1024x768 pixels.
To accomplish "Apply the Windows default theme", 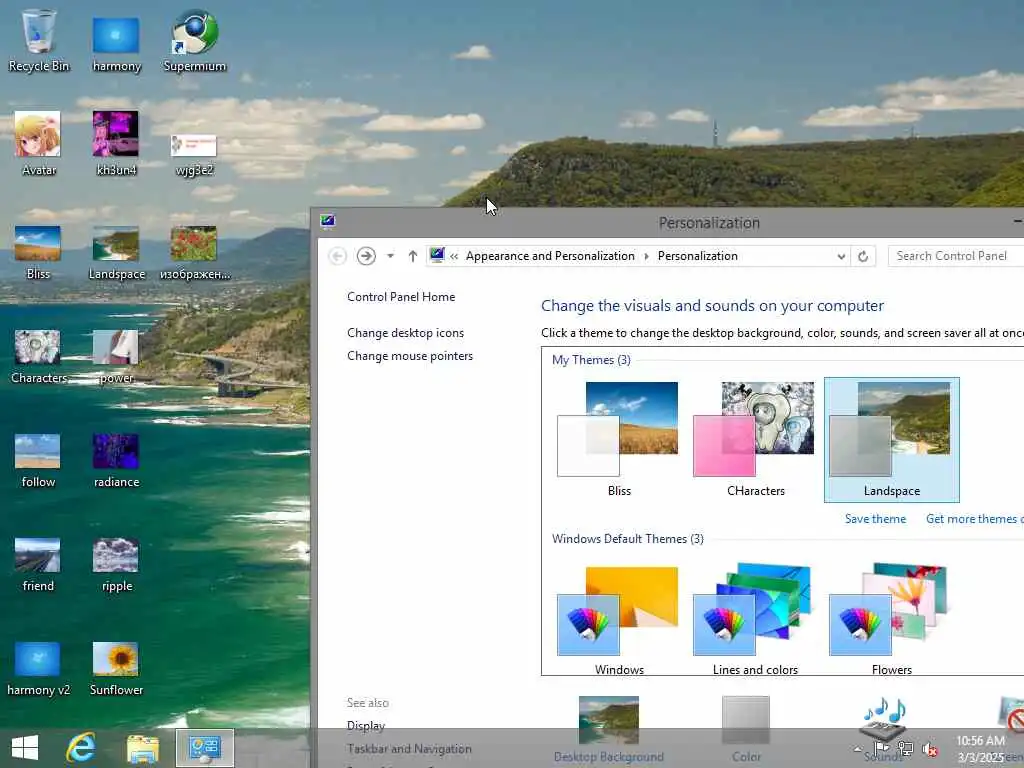I will pos(619,618).
